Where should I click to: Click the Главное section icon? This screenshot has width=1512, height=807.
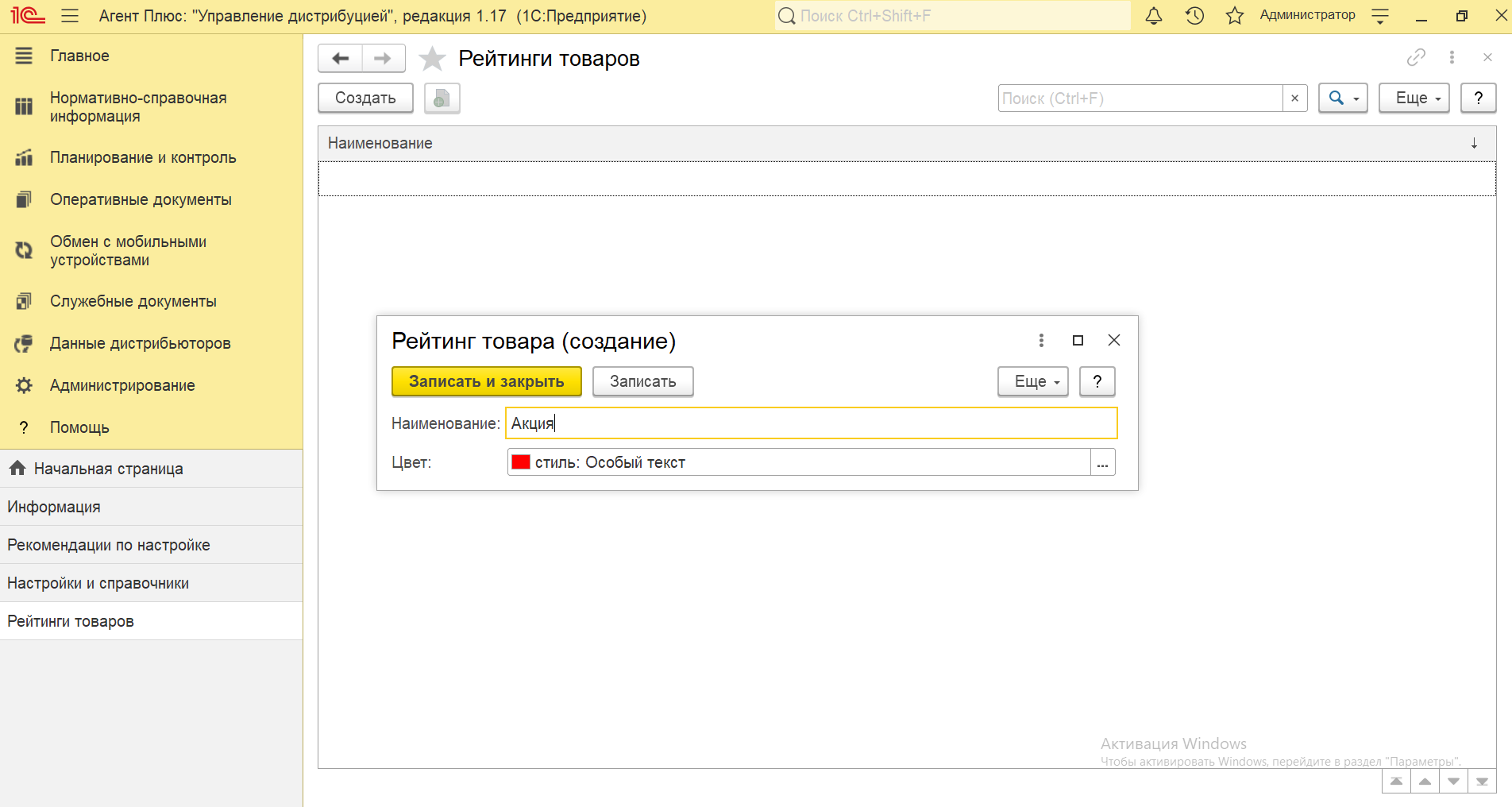click(24, 56)
